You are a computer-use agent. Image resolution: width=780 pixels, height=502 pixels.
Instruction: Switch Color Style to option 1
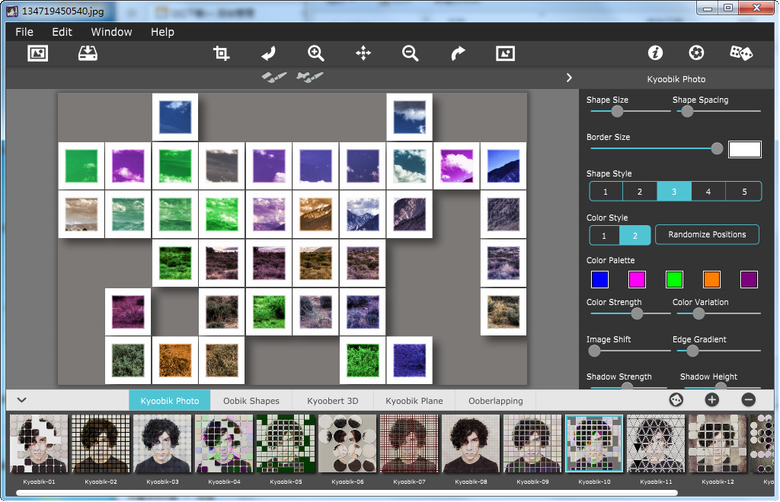coord(603,235)
